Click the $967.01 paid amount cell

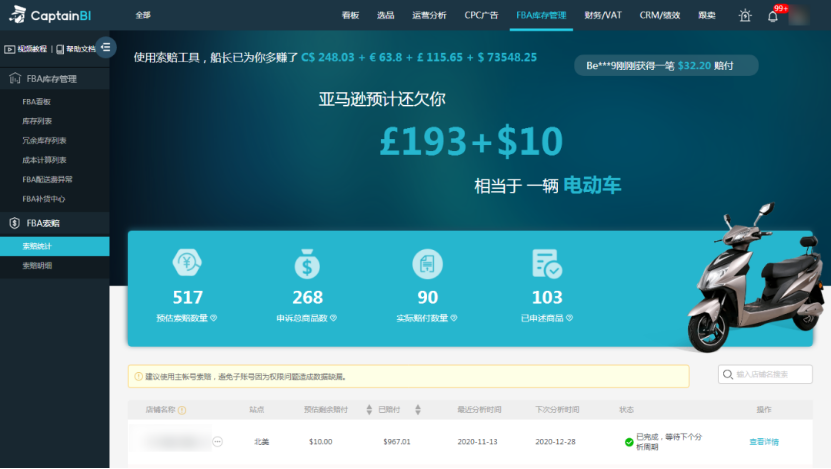pyautogui.click(x=397, y=441)
